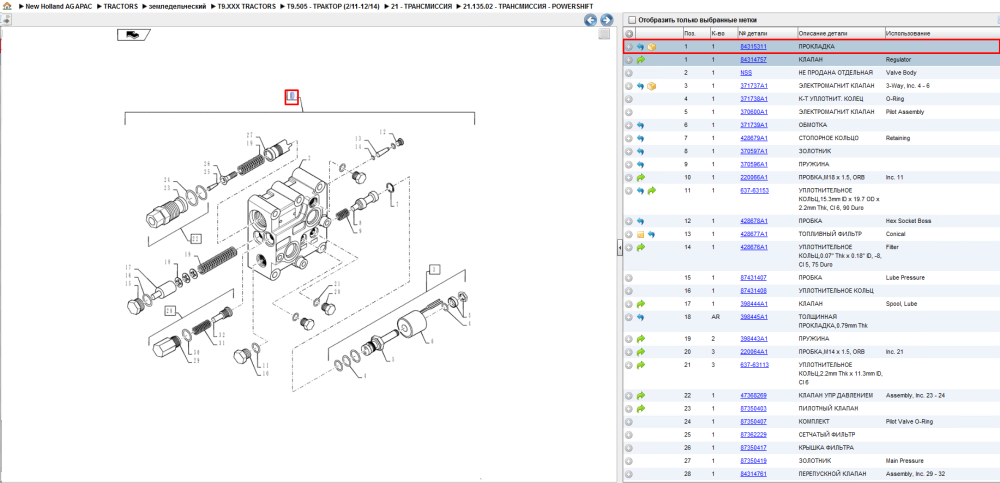The height and width of the screenshot is (483, 1000).
Task: Select 'Valve Body' usage text
Action: [x=901, y=73]
